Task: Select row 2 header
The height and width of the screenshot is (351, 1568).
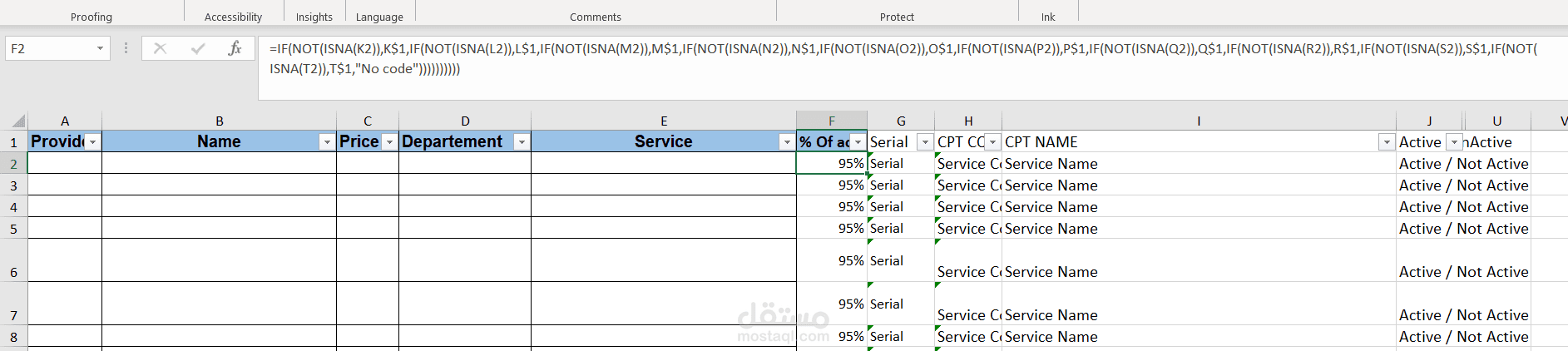Action: coord(13,164)
